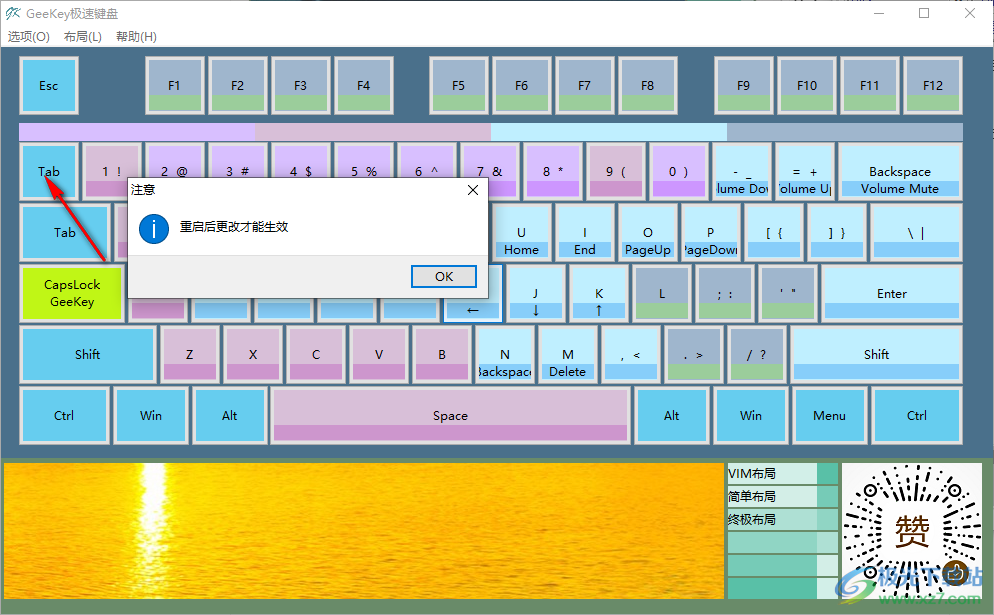Click the Esc key

(x=49, y=86)
